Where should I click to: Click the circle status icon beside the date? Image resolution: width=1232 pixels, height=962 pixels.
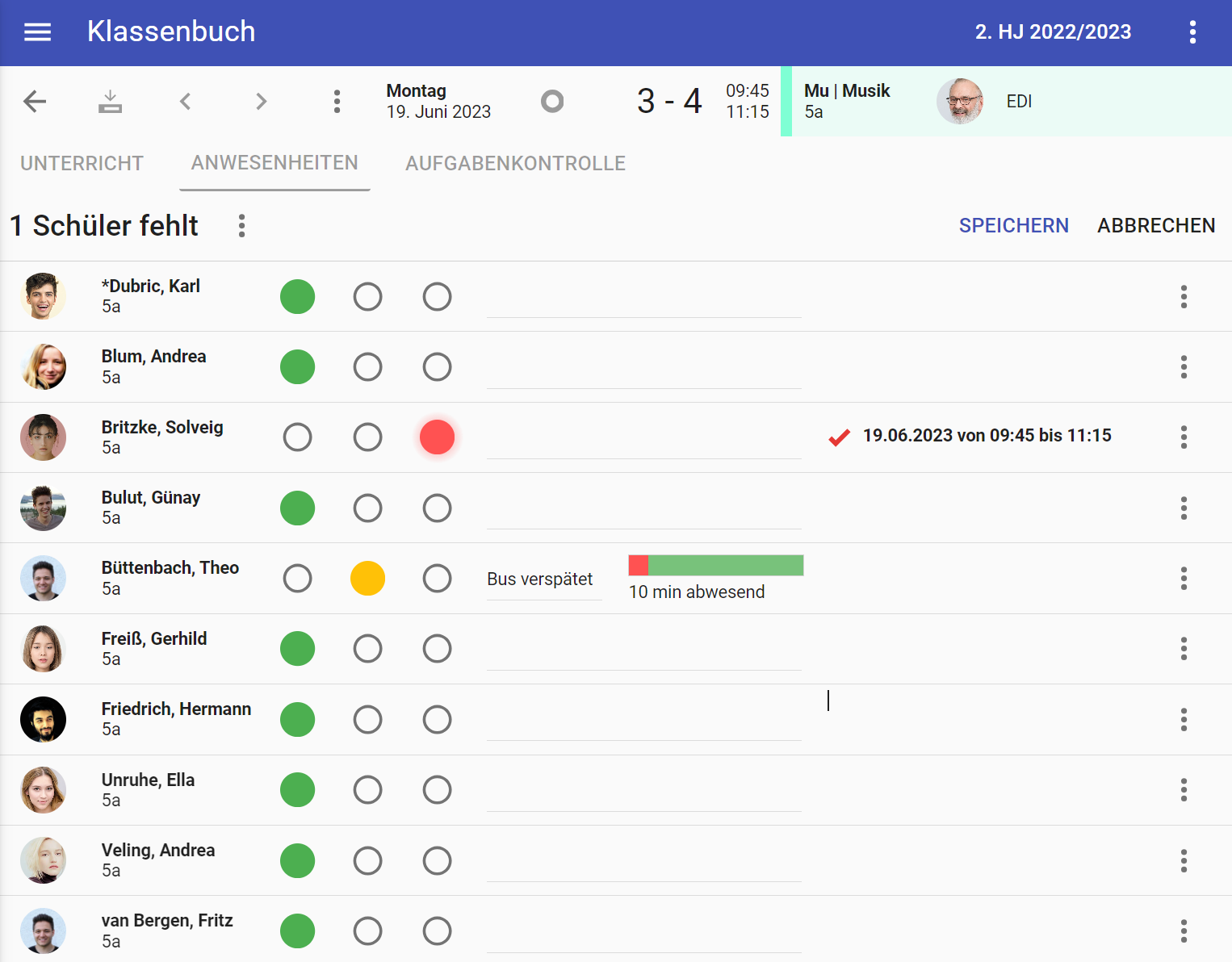point(552,101)
